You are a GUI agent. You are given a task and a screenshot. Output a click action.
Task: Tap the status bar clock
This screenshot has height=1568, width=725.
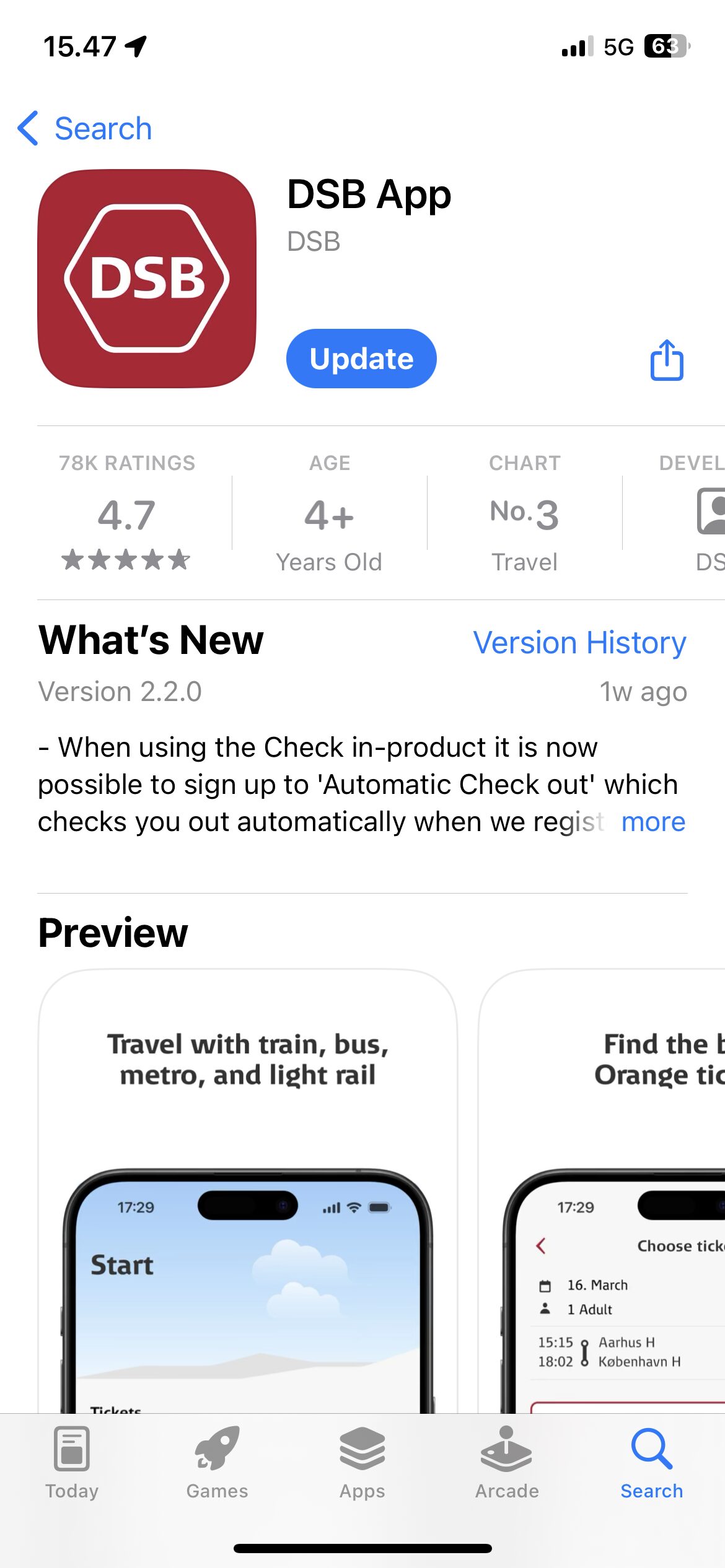(x=80, y=46)
